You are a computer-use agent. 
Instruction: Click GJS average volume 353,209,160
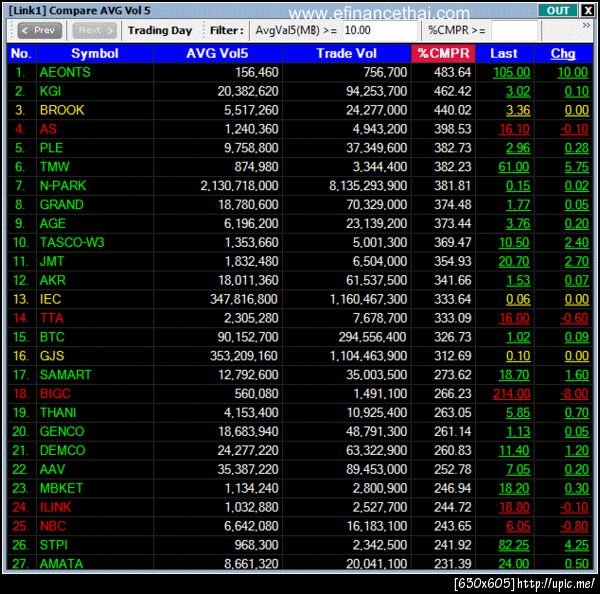click(x=244, y=356)
